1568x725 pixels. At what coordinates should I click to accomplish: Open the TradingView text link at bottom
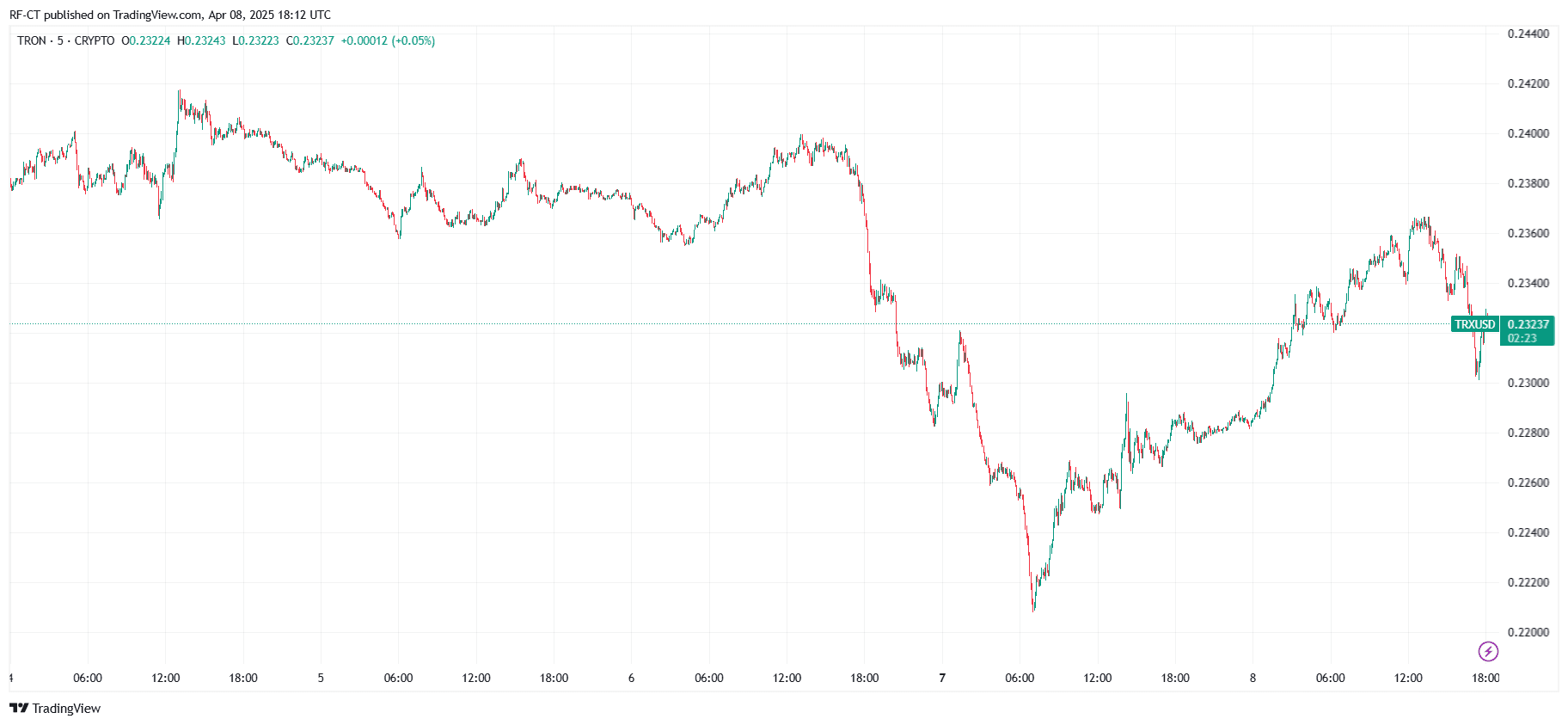(x=66, y=708)
